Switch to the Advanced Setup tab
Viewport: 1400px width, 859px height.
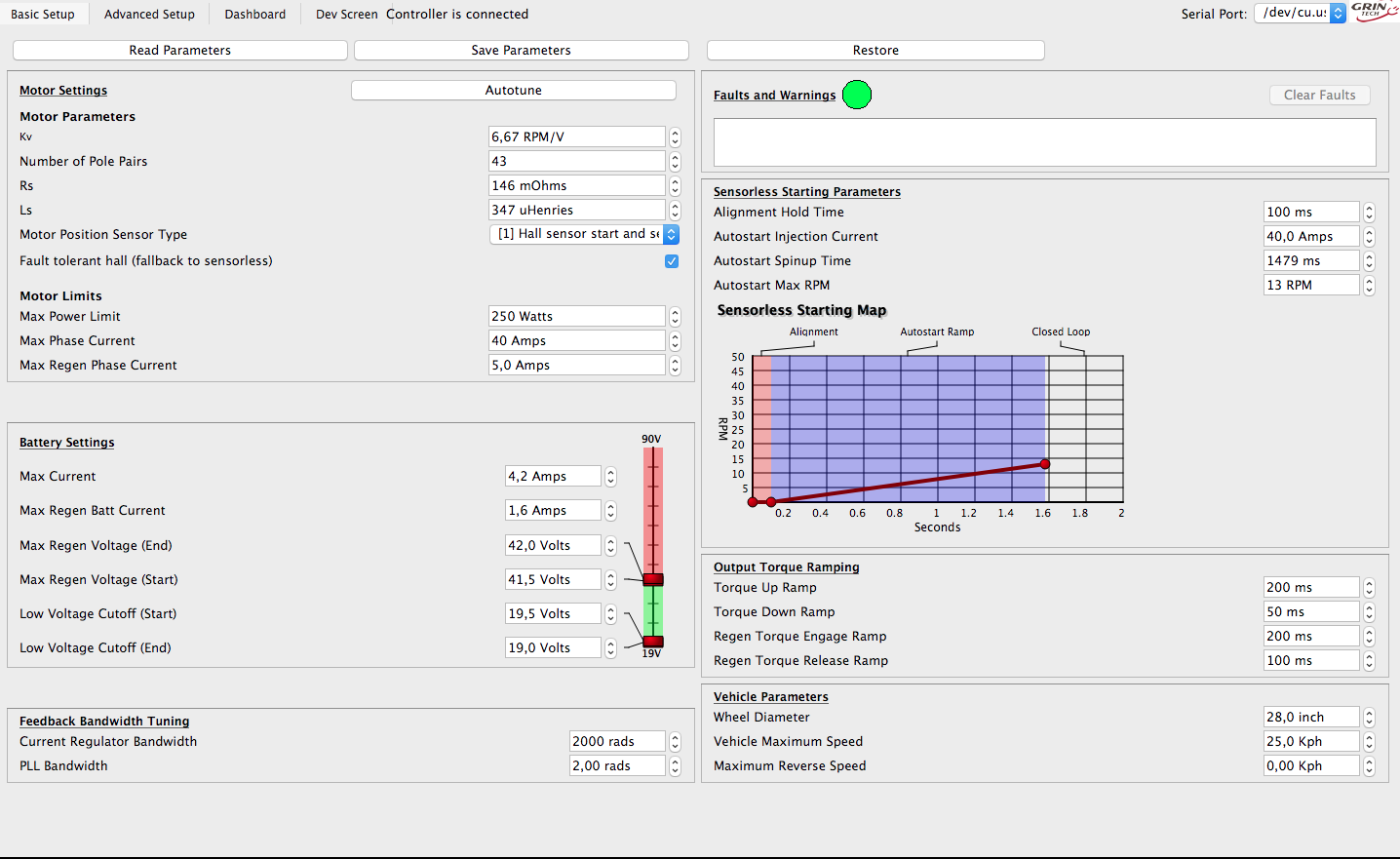point(149,14)
